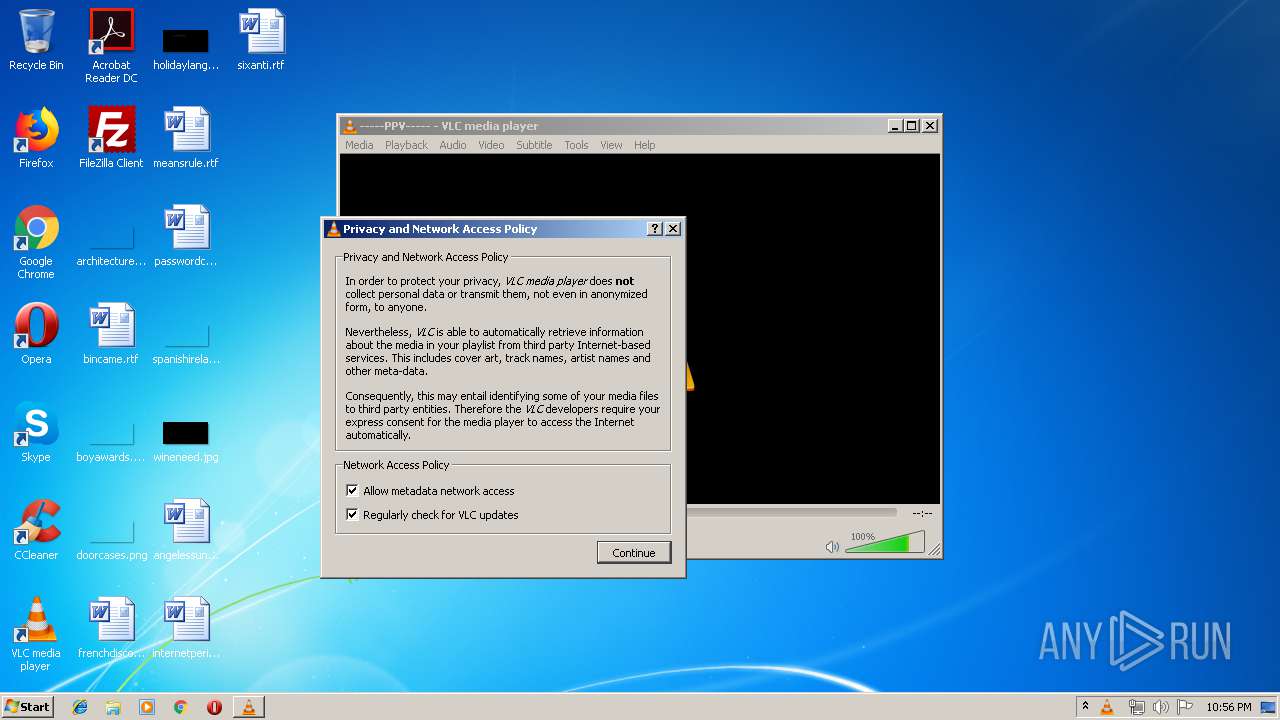This screenshot has width=1280, height=720.
Task: Select wineneed.jpg image icon
Action: click(x=186, y=441)
